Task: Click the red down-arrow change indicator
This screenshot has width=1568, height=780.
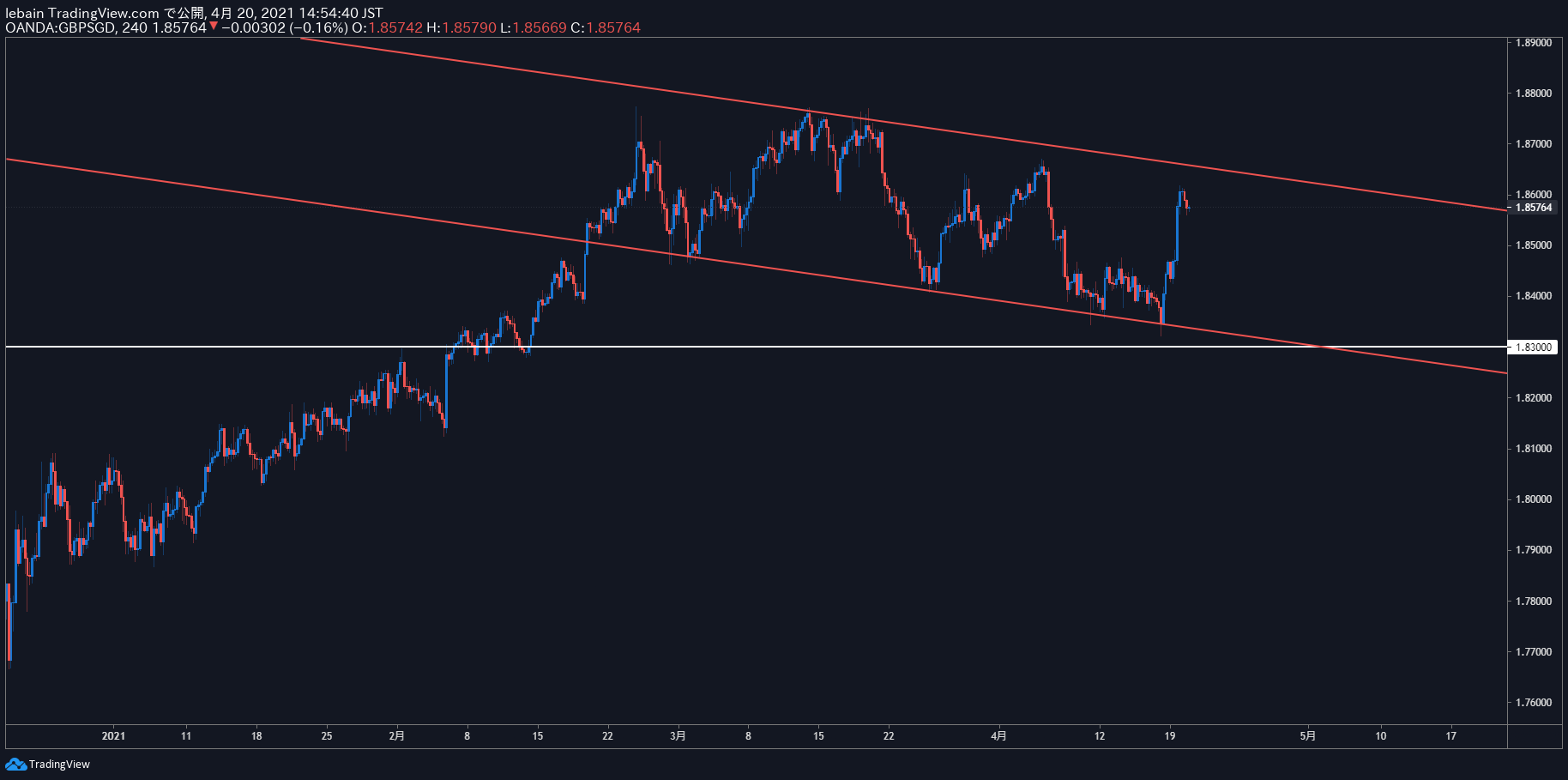Action: tap(214, 27)
